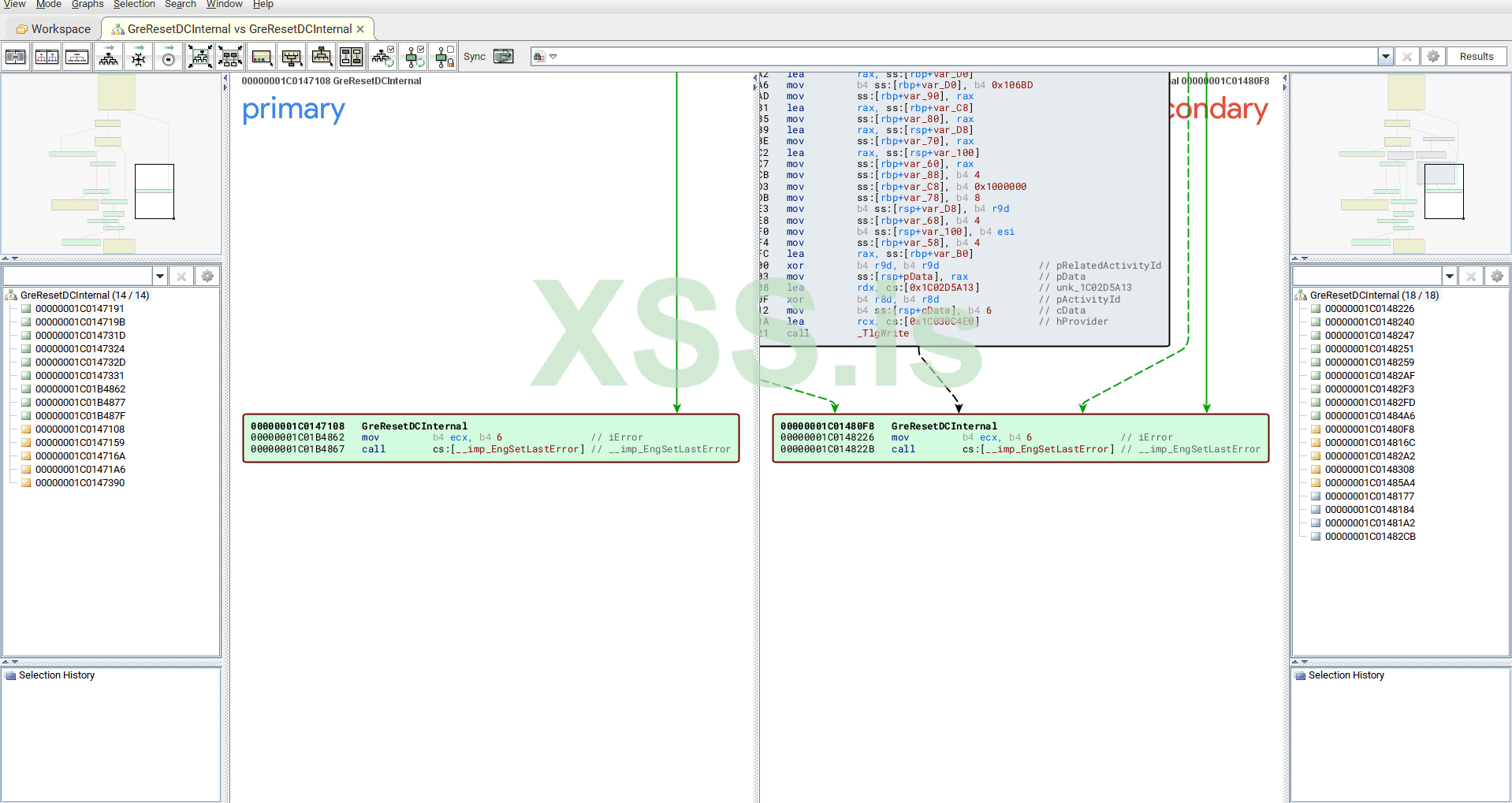
Task: Clear the main graph search field
Action: tap(1407, 57)
